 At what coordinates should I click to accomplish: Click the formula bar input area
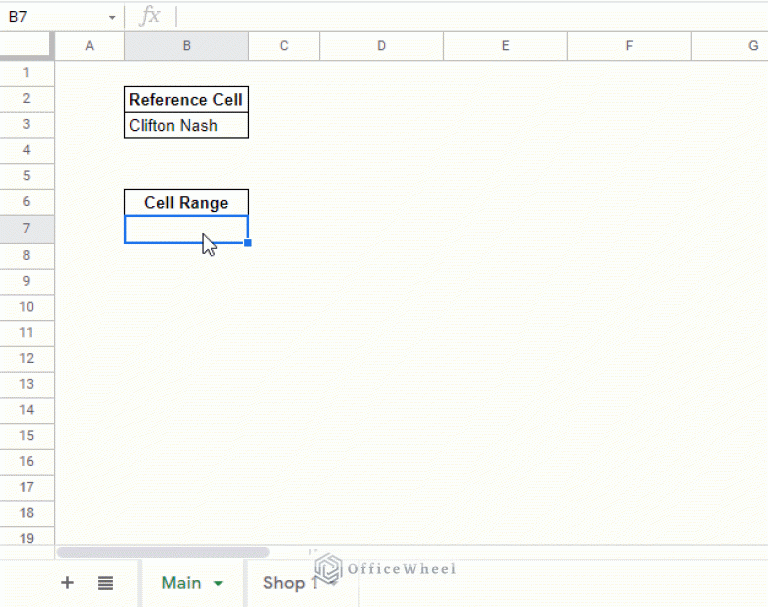click(470, 17)
